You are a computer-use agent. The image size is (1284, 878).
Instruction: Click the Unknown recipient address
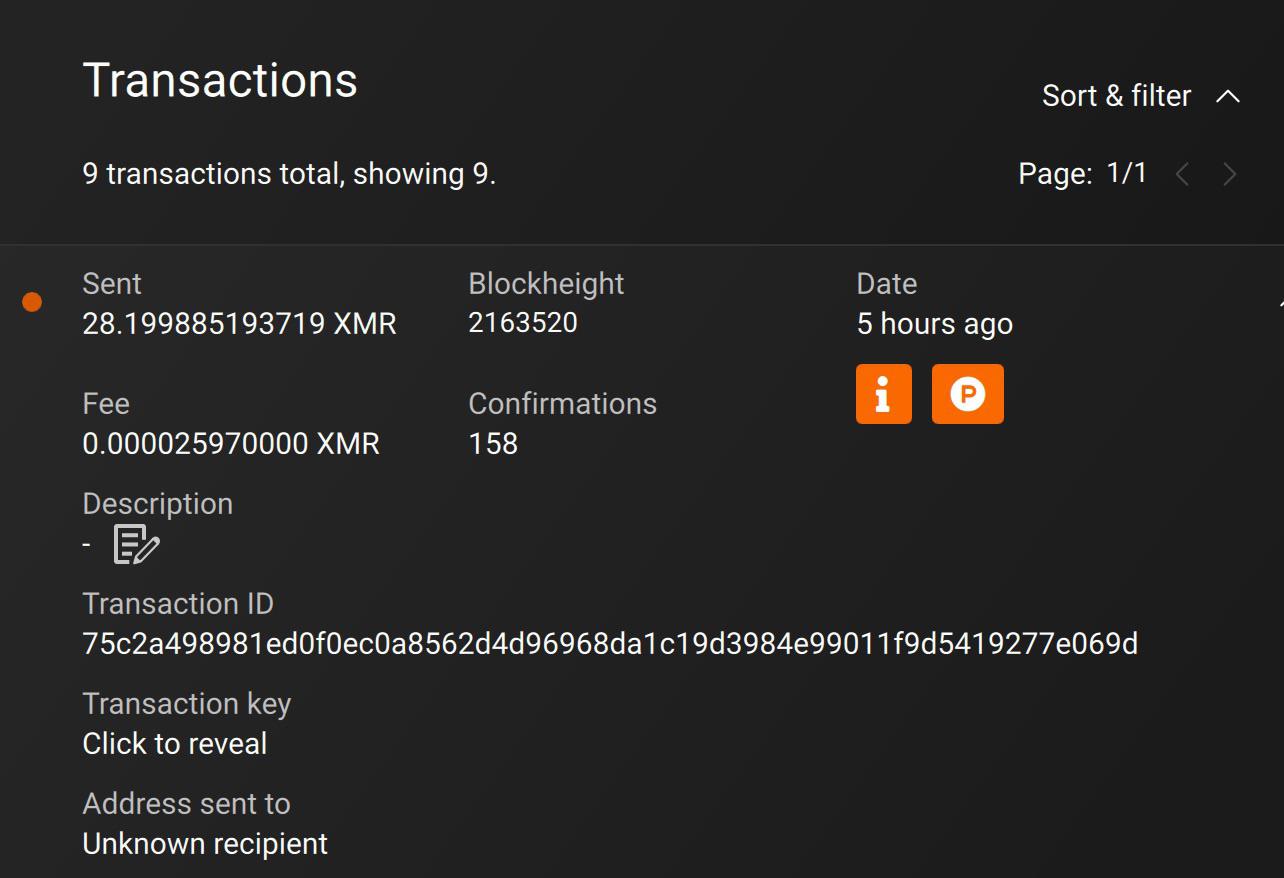click(x=205, y=844)
